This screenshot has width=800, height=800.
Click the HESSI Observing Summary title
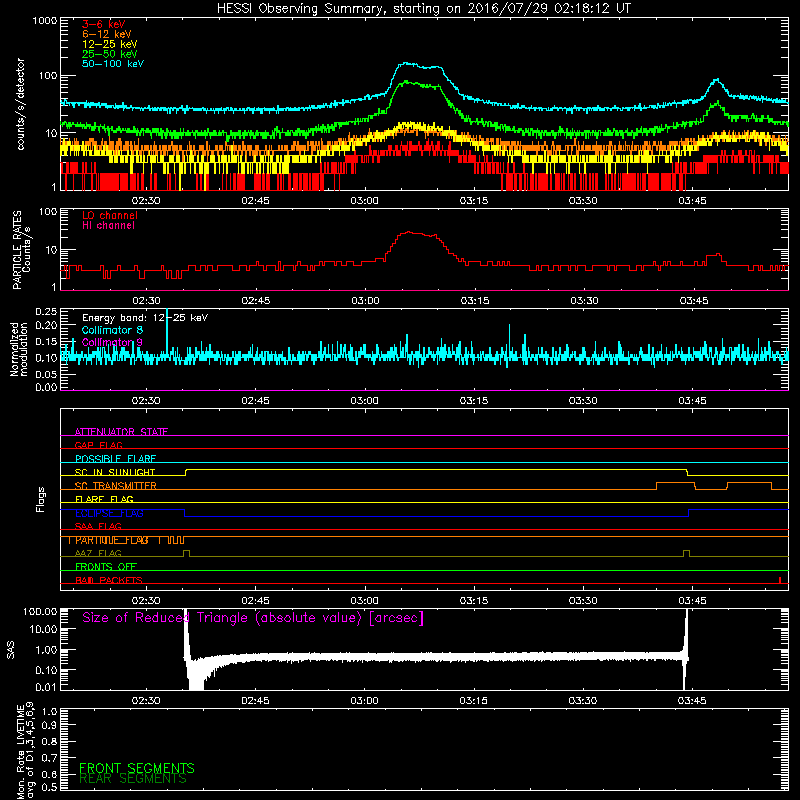click(x=424, y=9)
